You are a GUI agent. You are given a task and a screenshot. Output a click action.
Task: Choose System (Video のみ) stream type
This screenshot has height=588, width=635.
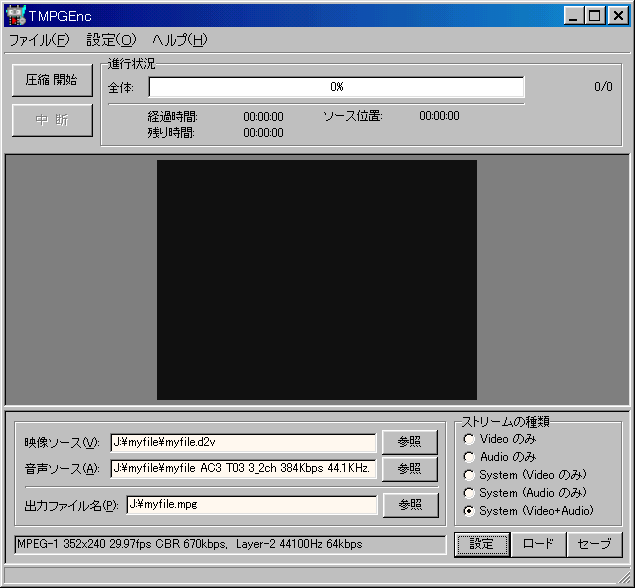[x=469, y=475]
